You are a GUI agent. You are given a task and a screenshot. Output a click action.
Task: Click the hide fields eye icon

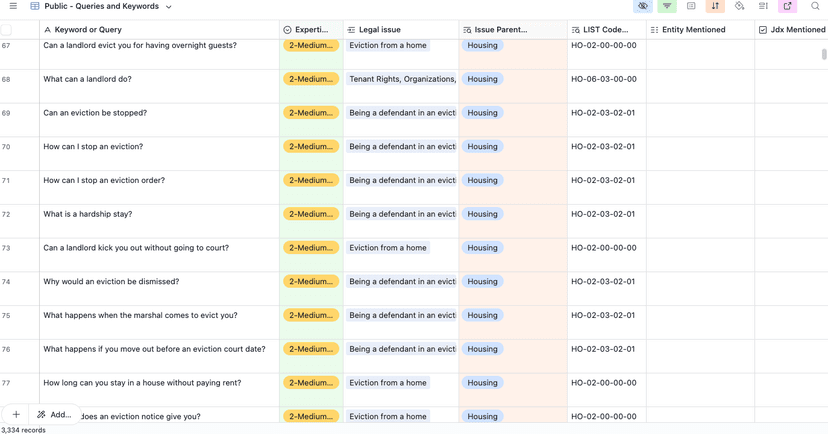click(x=643, y=7)
